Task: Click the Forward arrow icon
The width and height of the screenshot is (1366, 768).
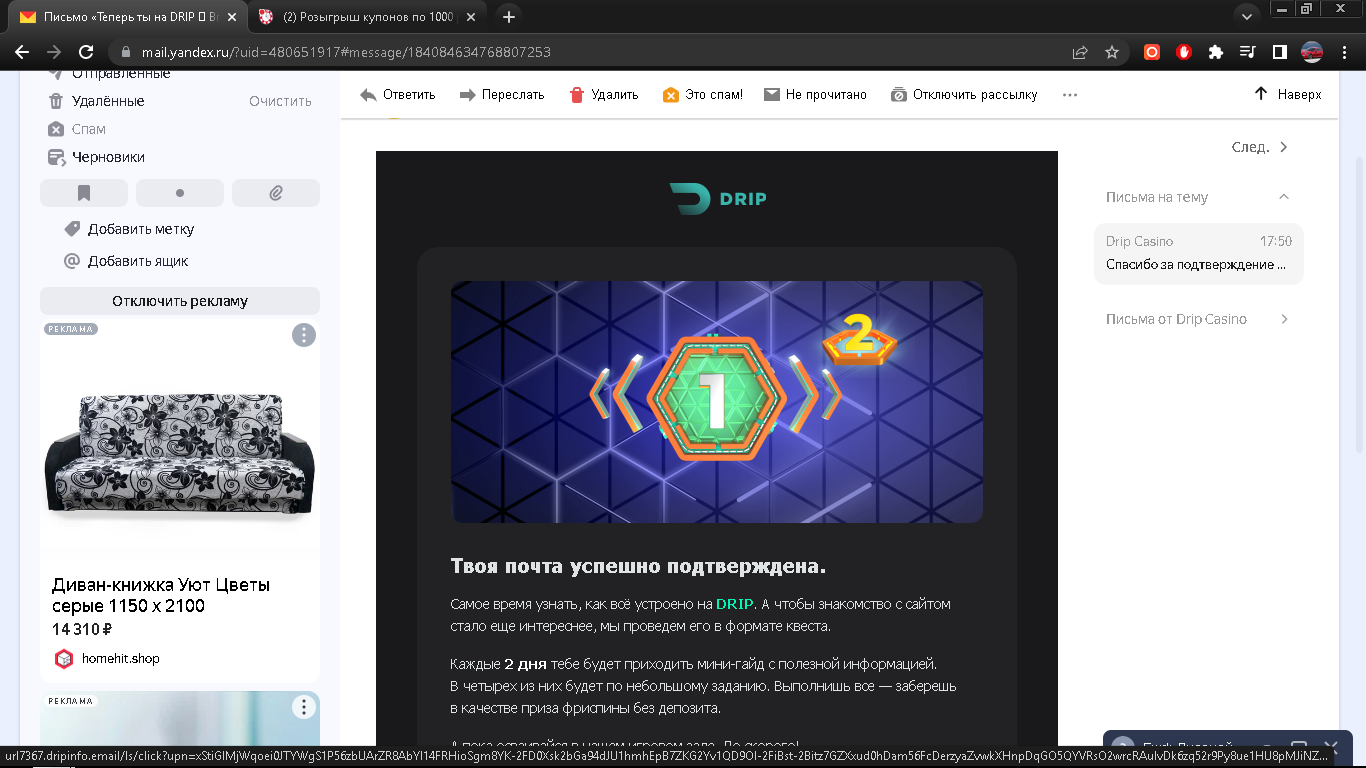Action: pyautogui.click(x=467, y=95)
